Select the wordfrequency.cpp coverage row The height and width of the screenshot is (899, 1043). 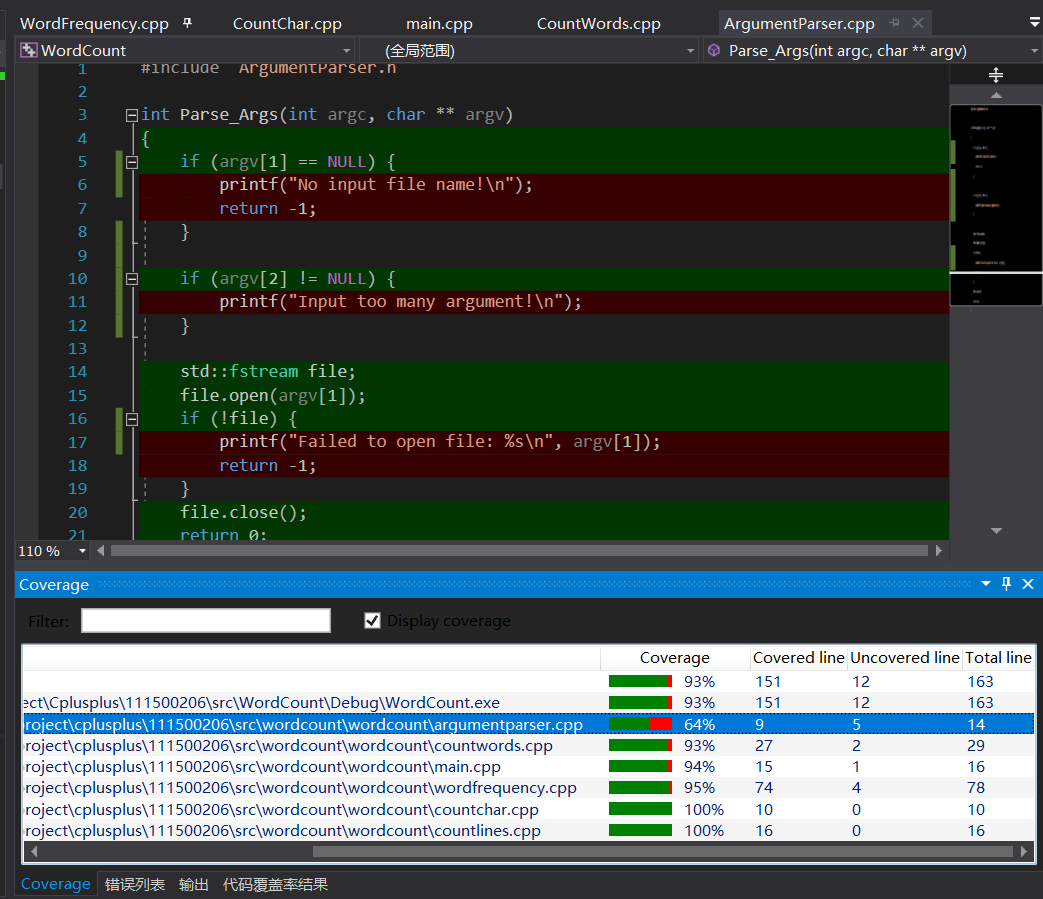(529, 788)
